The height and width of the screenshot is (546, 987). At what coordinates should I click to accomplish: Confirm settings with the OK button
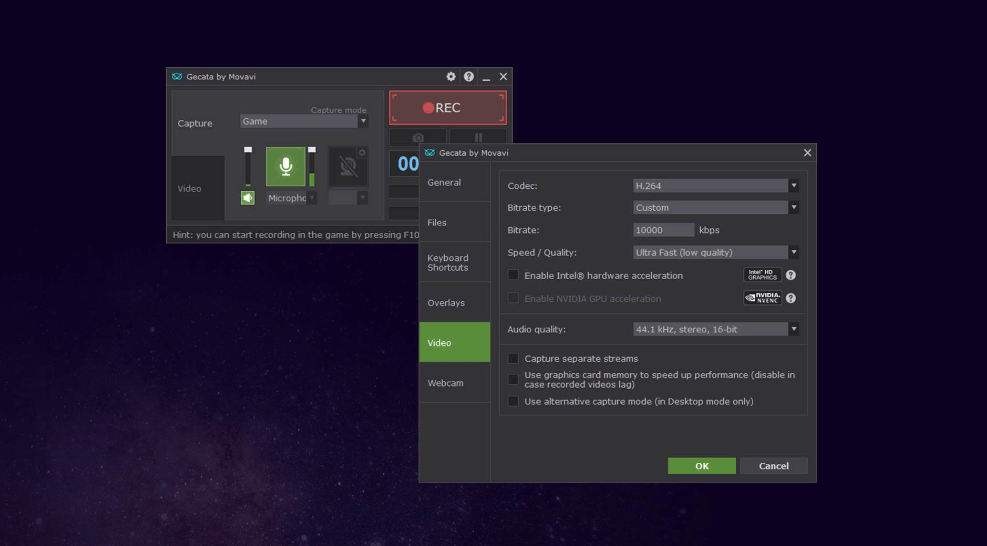702,466
